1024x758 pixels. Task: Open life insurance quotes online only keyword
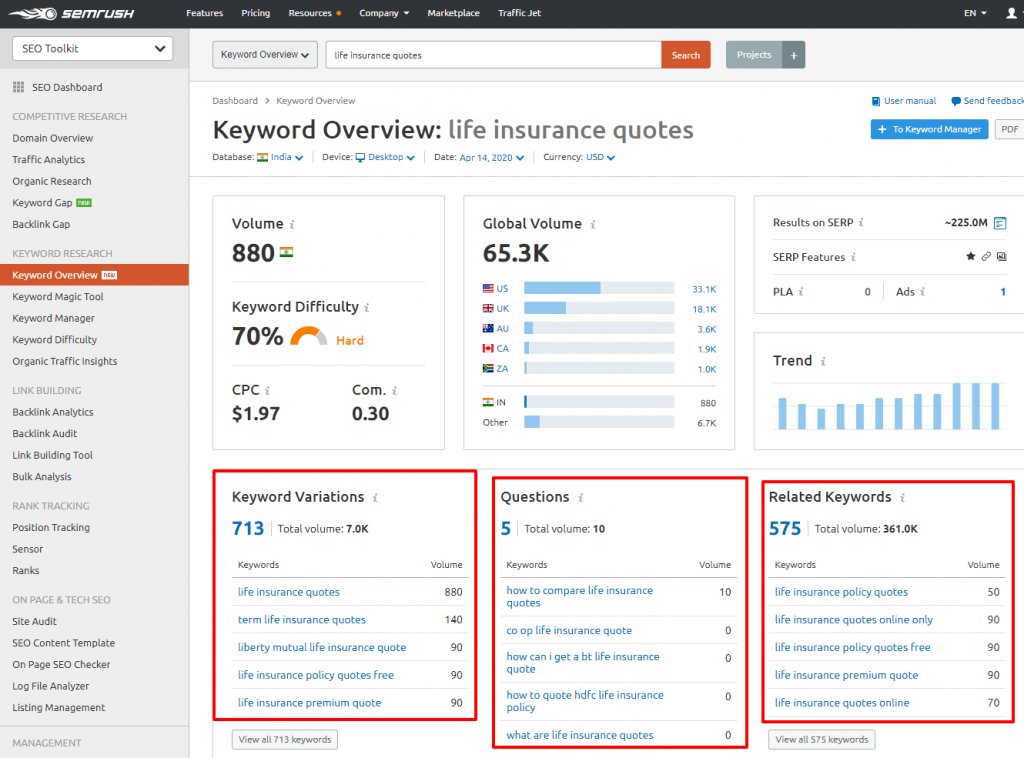pos(854,620)
